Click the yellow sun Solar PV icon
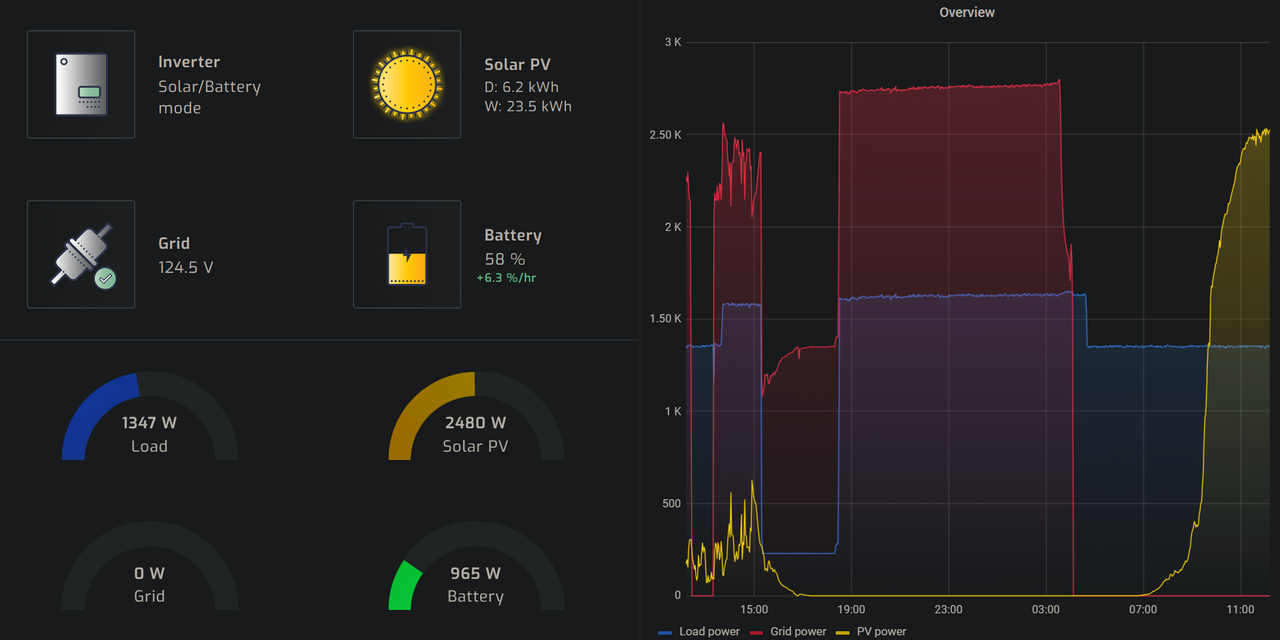Screen dimensions: 1280x640 tap(406, 84)
